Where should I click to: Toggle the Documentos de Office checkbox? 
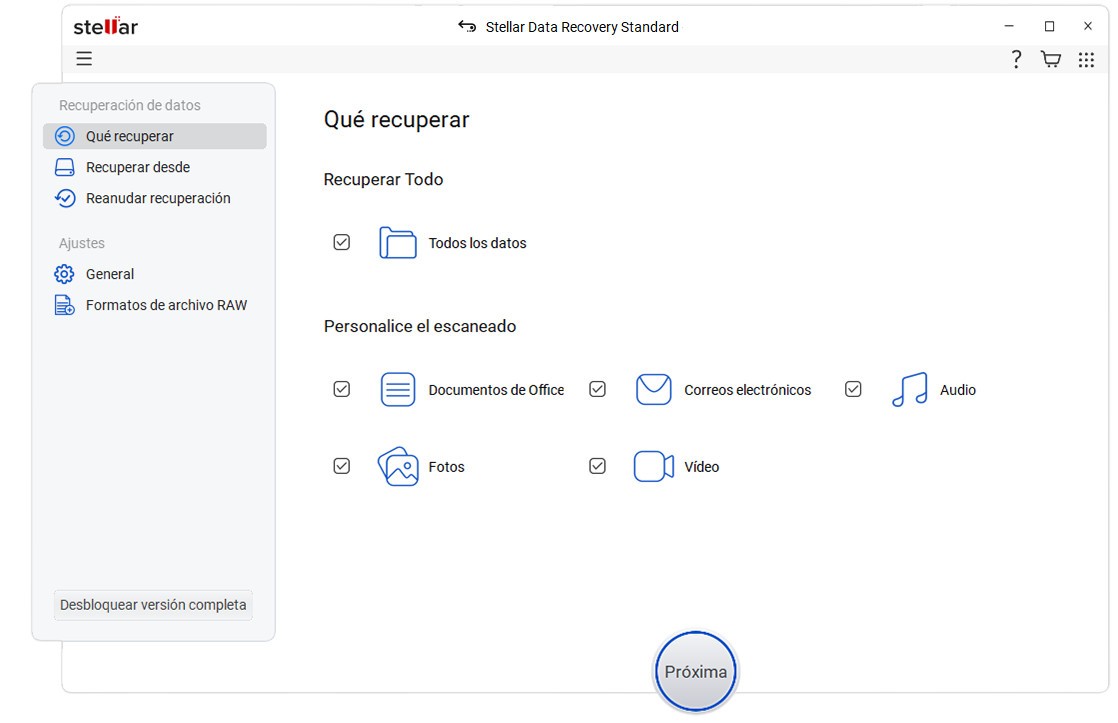coord(342,390)
